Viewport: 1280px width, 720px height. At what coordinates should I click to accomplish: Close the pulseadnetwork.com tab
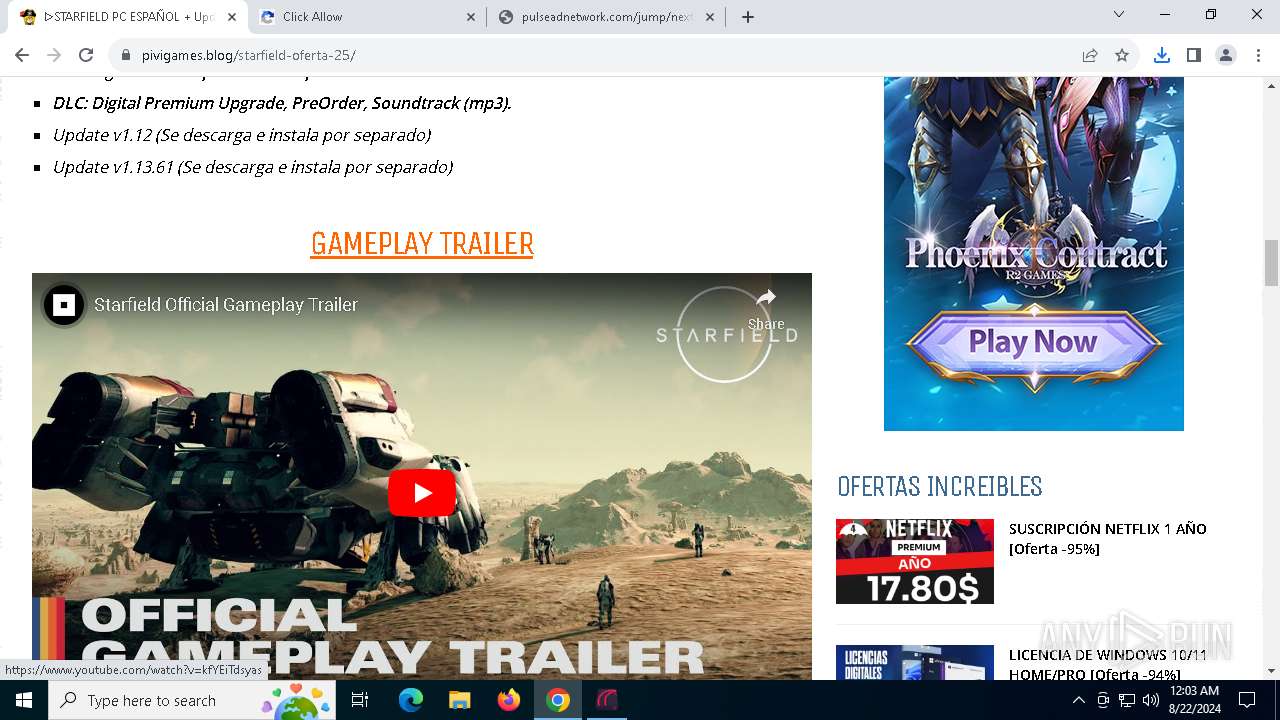(711, 17)
